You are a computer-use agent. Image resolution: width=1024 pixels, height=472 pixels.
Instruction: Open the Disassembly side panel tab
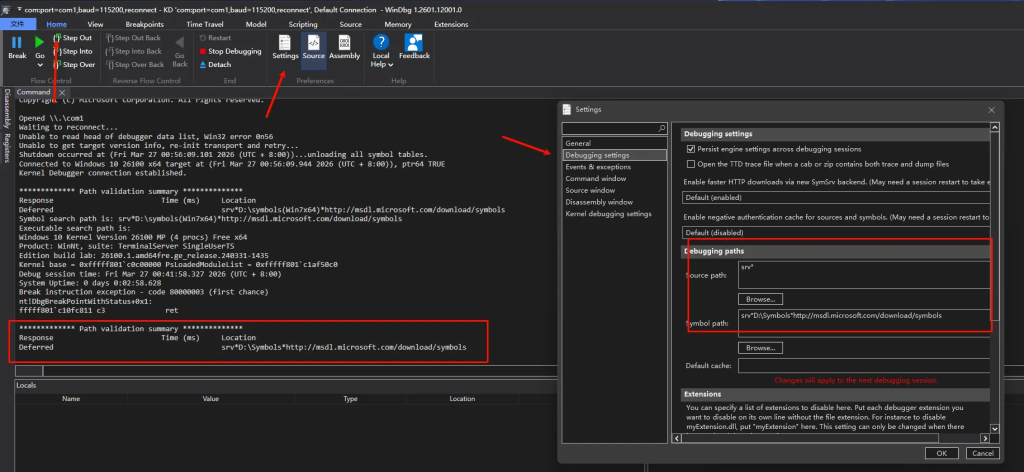[x=7, y=108]
